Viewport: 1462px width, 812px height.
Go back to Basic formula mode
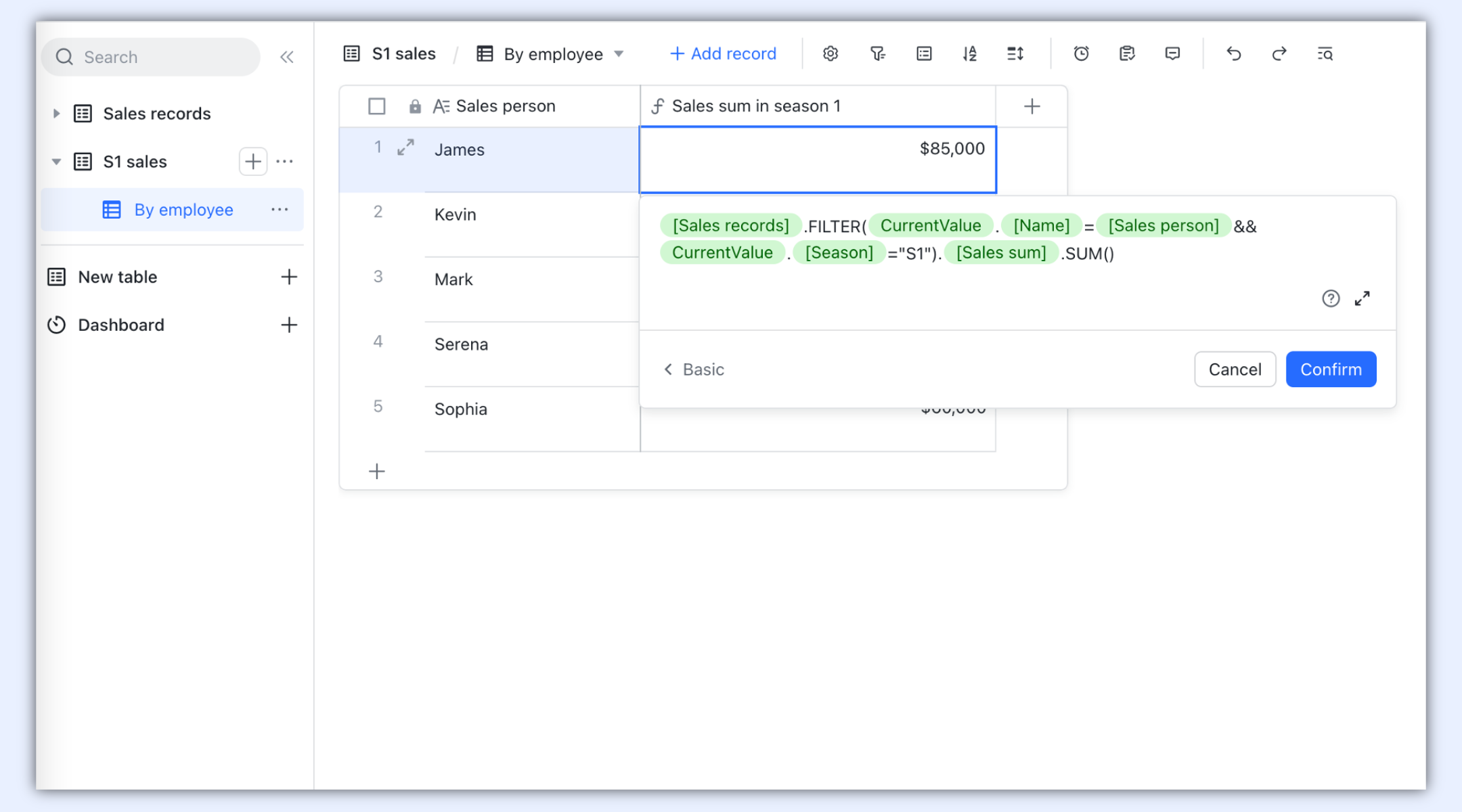tap(694, 369)
